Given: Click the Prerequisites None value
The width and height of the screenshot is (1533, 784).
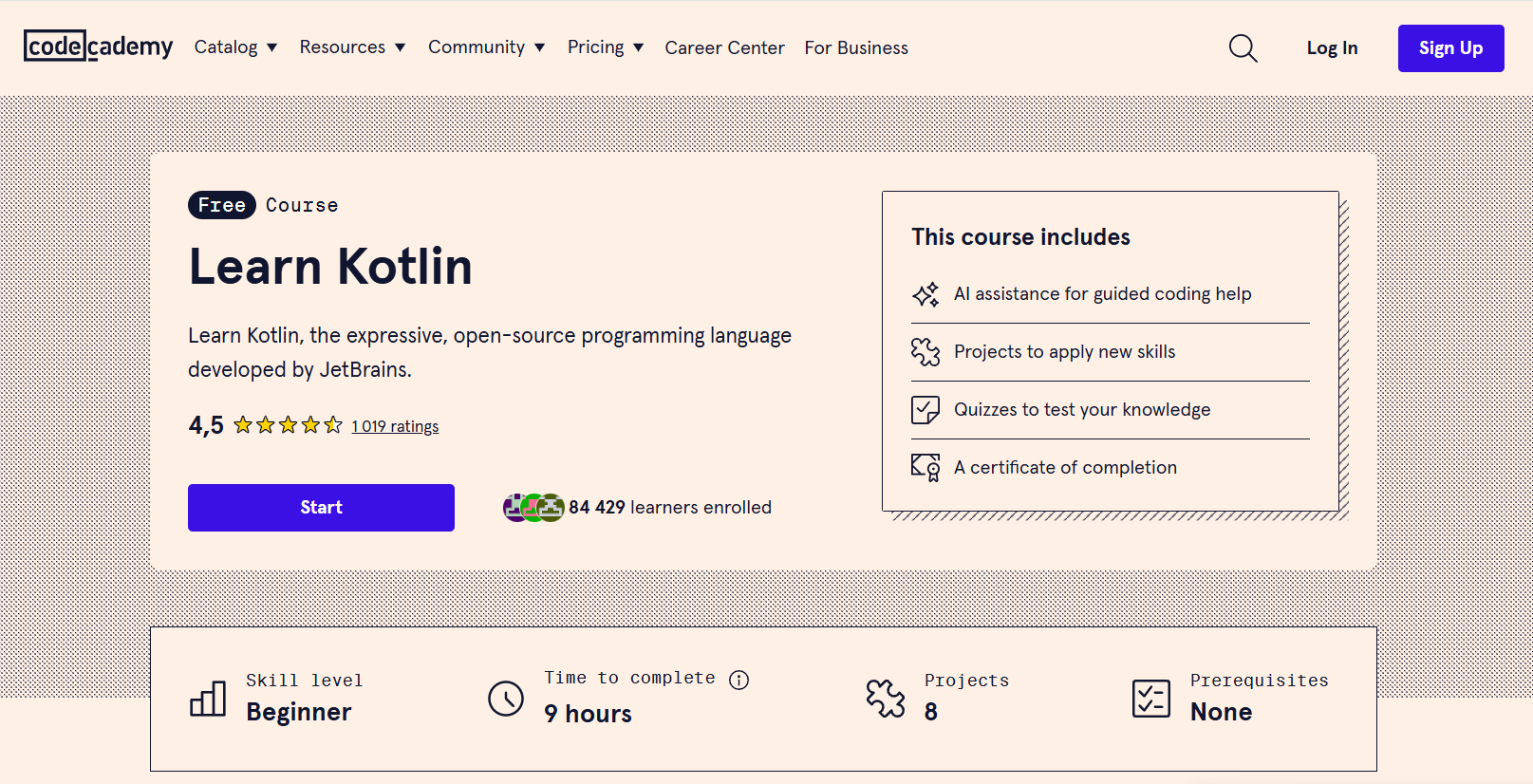Looking at the screenshot, I should [x=1221, y=712].
